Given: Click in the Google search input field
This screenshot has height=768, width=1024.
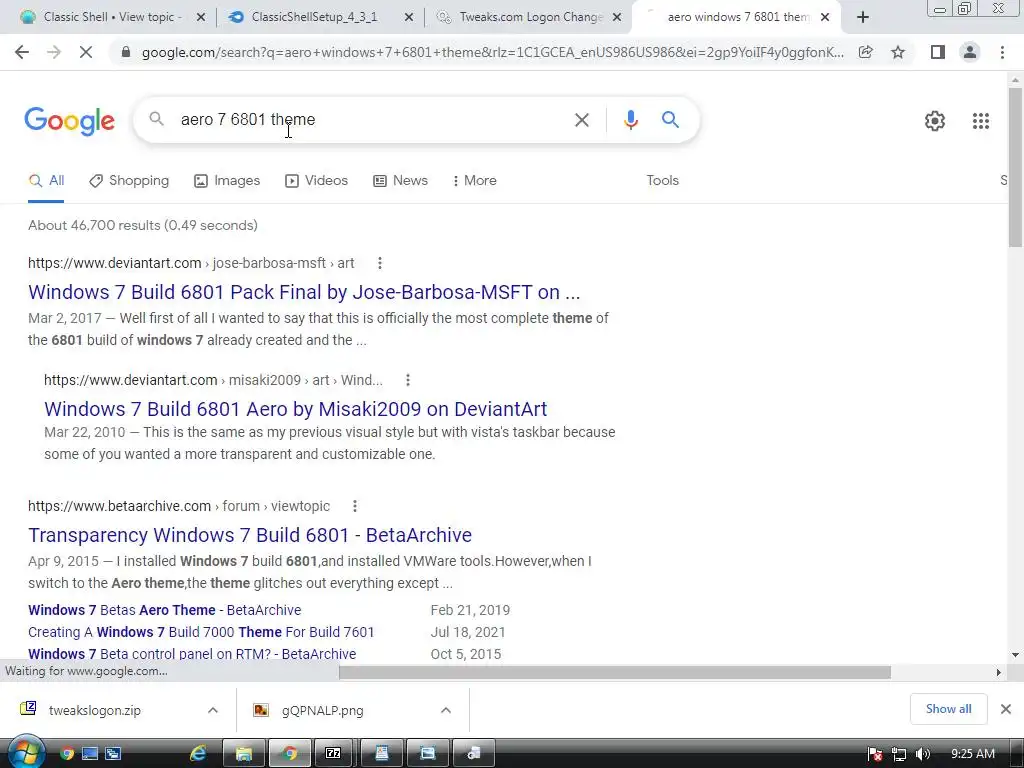Looking at the screenshot, I should pyautogui.click(x=372, y=120).
